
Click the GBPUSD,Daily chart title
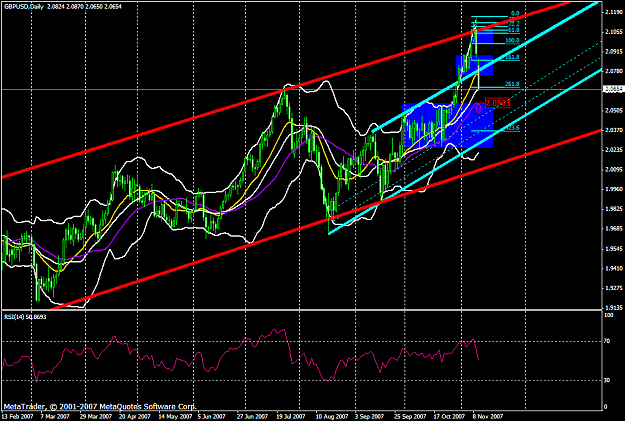[24, 7]
